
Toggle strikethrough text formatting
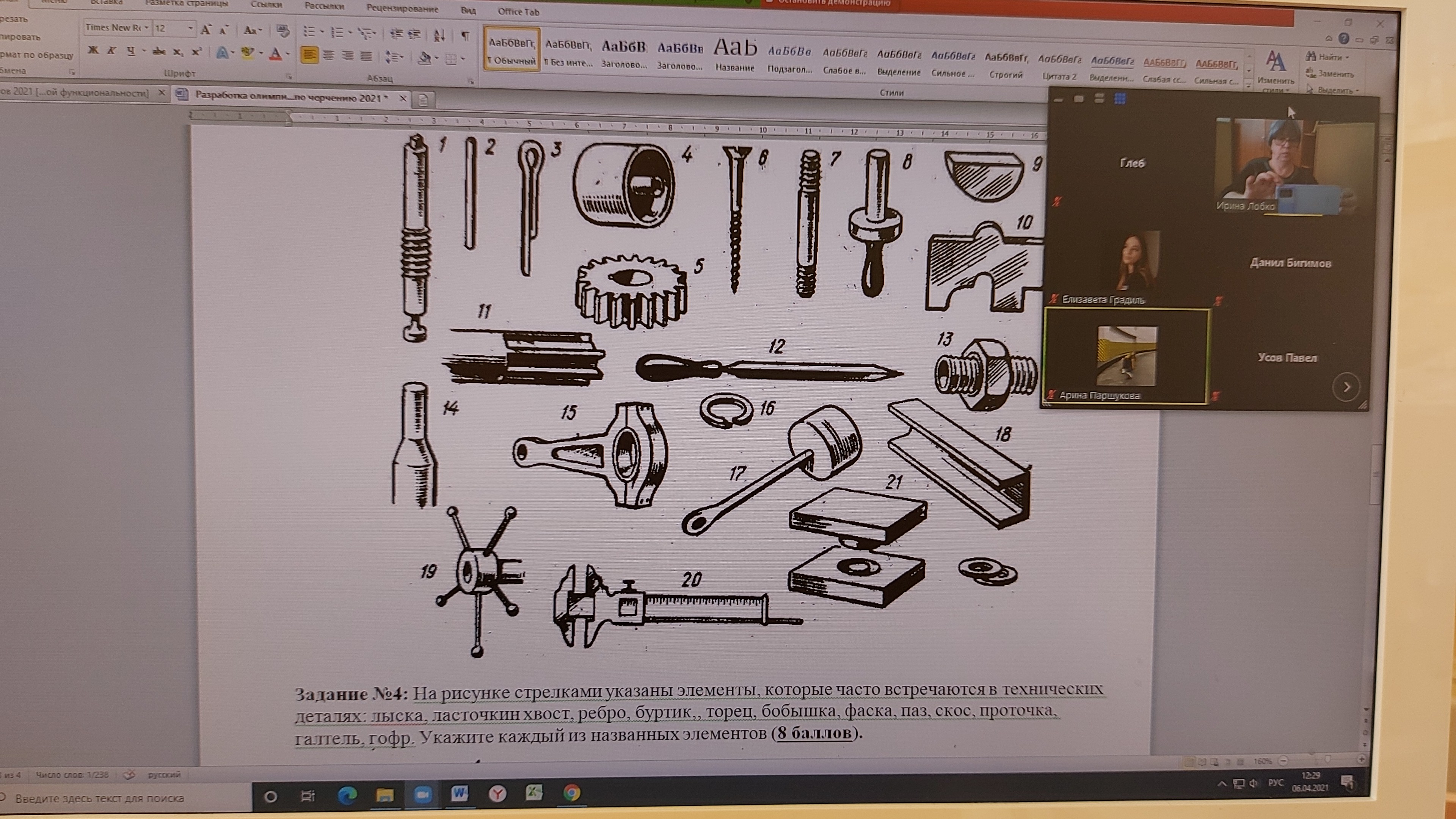point(159,52)
